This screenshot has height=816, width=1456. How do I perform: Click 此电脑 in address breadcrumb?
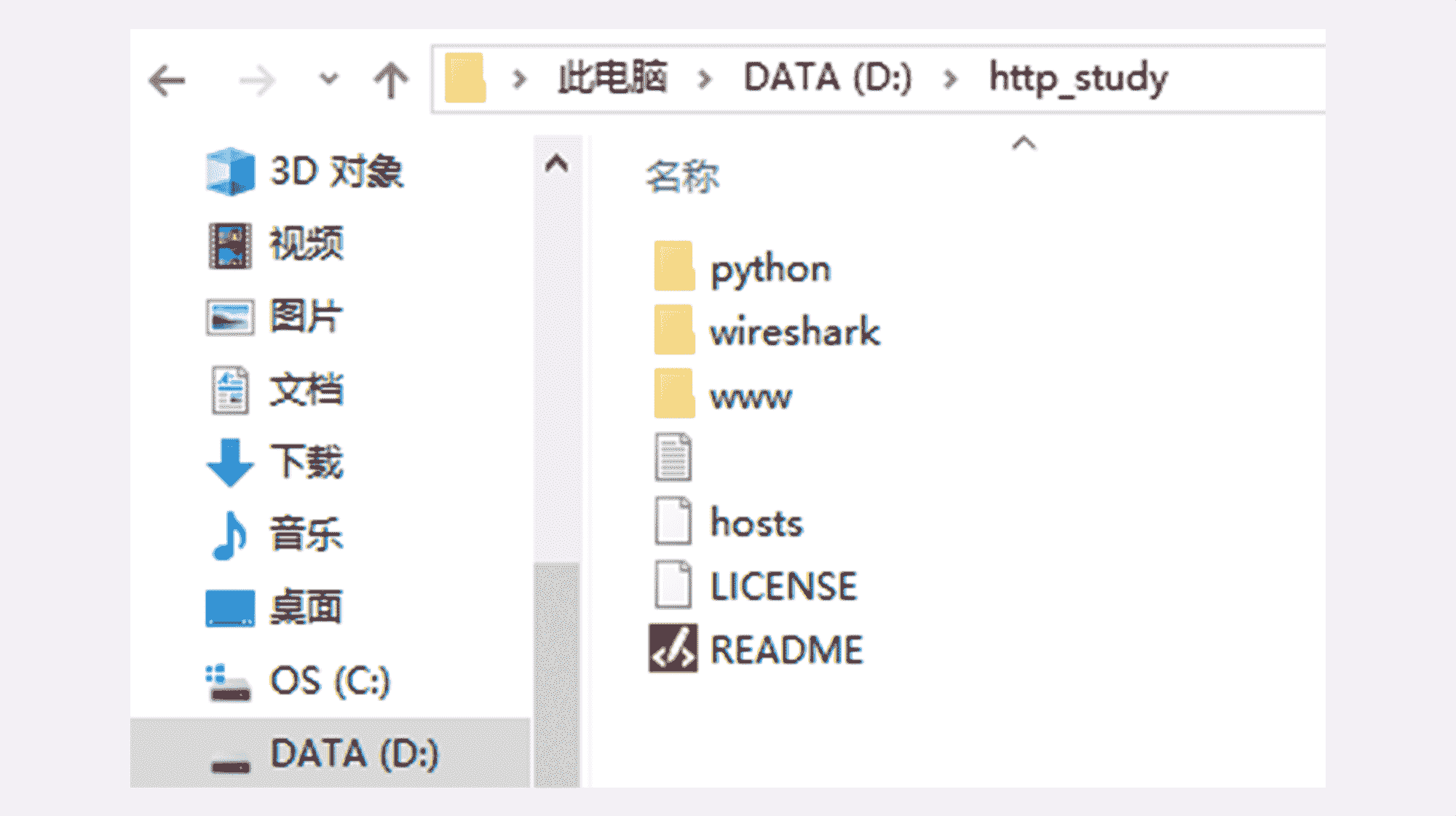pos(612,77)
